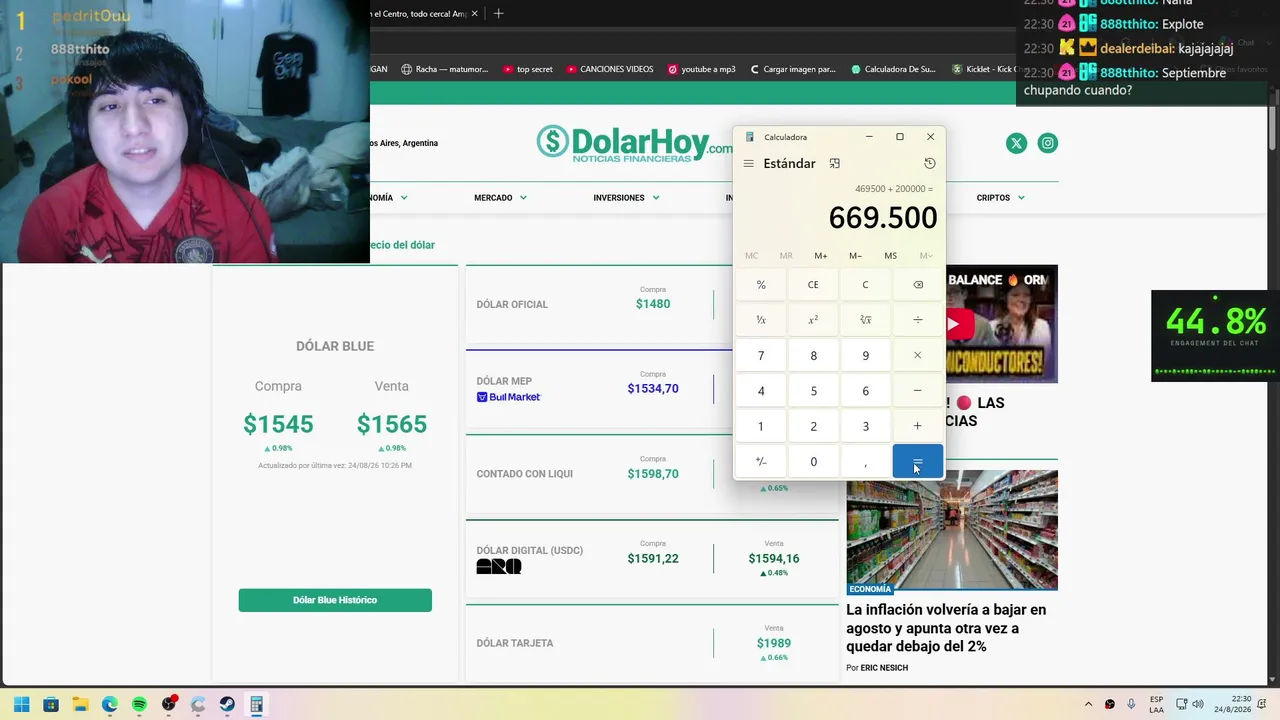Image resolution: width=1280 pixels, height=720 pixels.
Task: Click the plus key in Calculator
Action: tap(918, 426)
